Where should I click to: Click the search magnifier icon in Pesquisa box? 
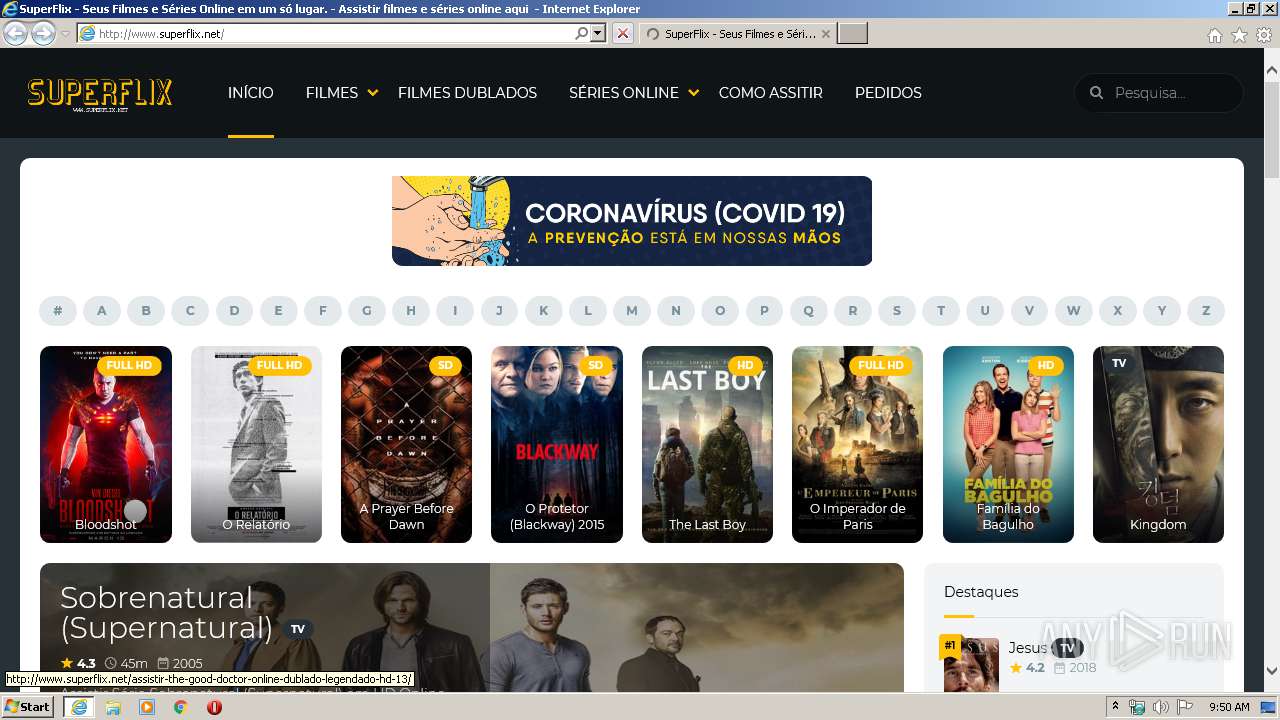click(1096, 93)
